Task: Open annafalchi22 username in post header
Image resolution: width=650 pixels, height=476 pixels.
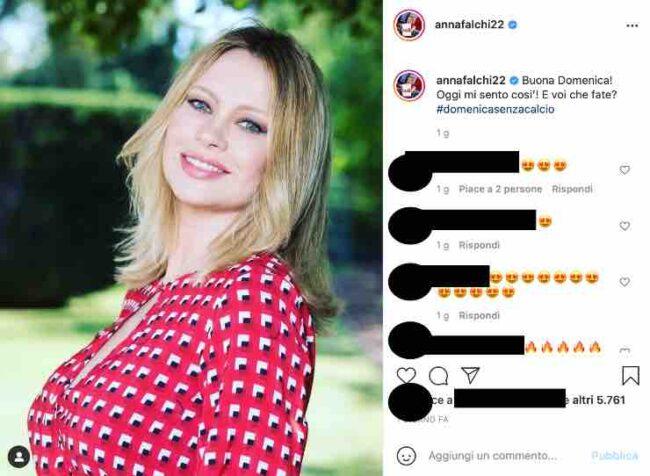Action: click(469, 25)
